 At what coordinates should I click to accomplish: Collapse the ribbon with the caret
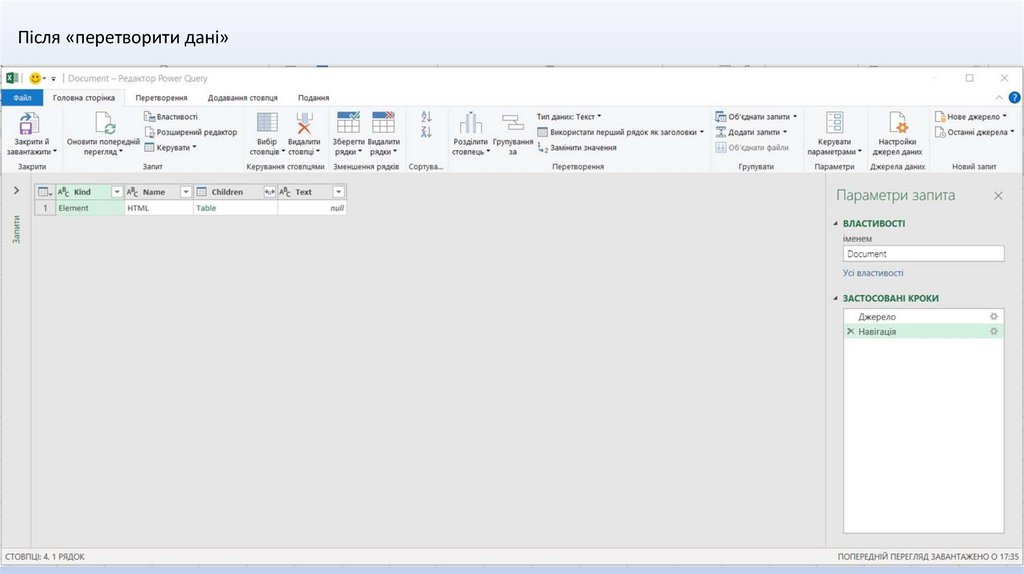pos(999,97)
